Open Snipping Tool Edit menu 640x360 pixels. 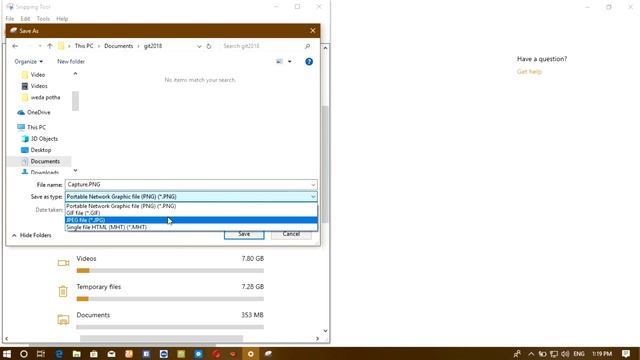(25, 19)
